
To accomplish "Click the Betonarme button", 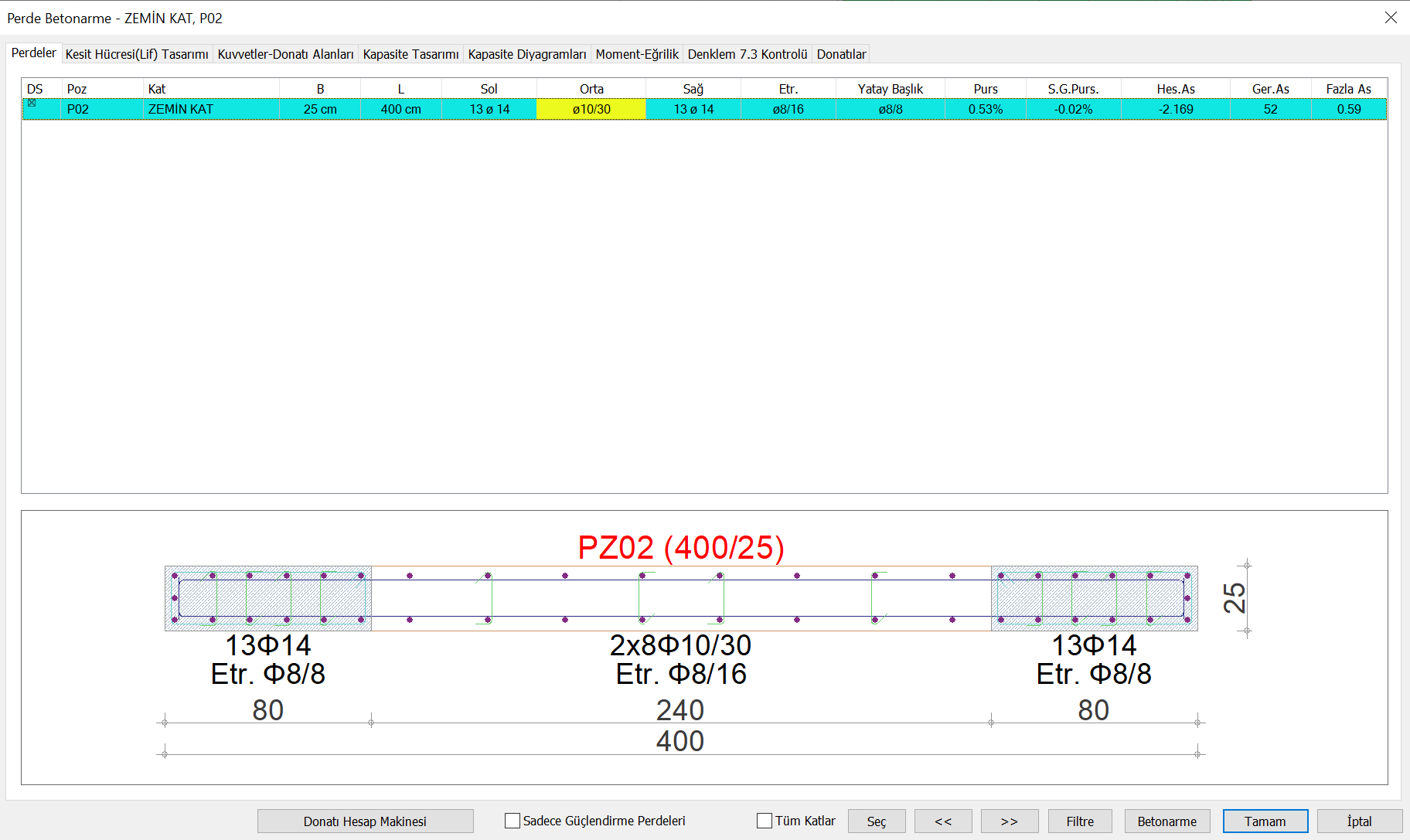I will (1166, 821).
